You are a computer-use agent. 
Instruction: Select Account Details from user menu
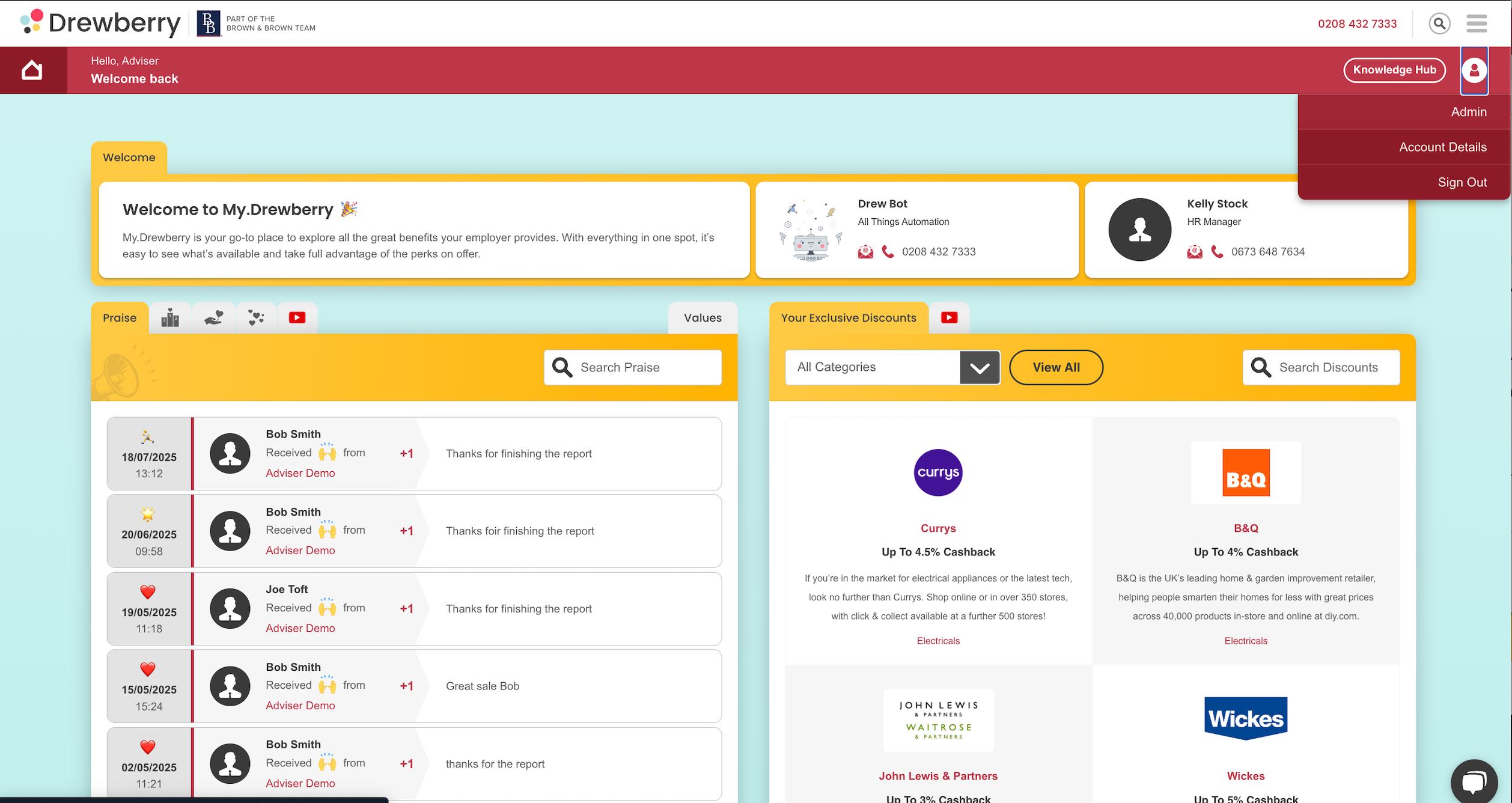1442,147
